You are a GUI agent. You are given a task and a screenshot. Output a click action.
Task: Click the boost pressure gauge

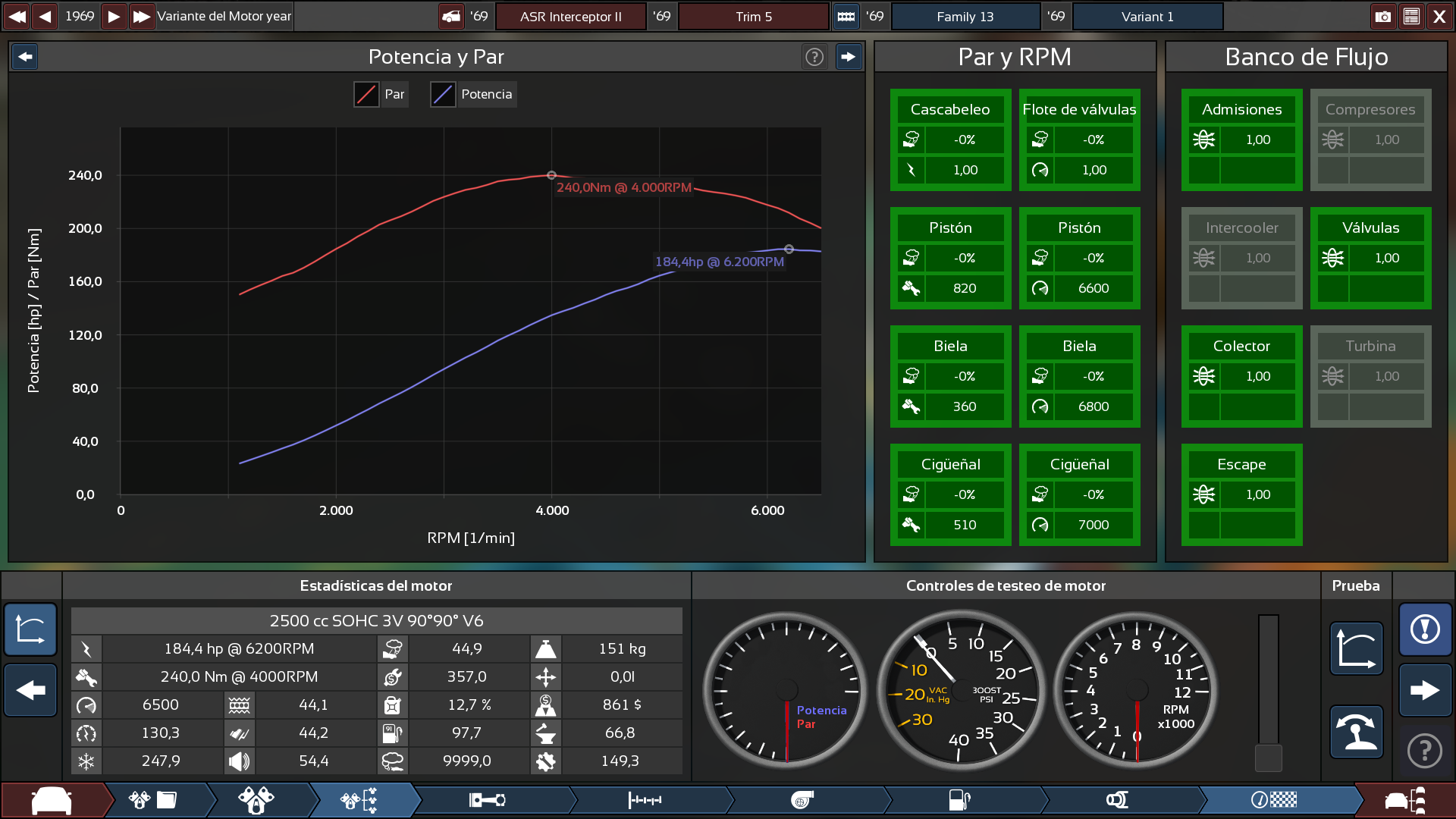click(962, 690)
